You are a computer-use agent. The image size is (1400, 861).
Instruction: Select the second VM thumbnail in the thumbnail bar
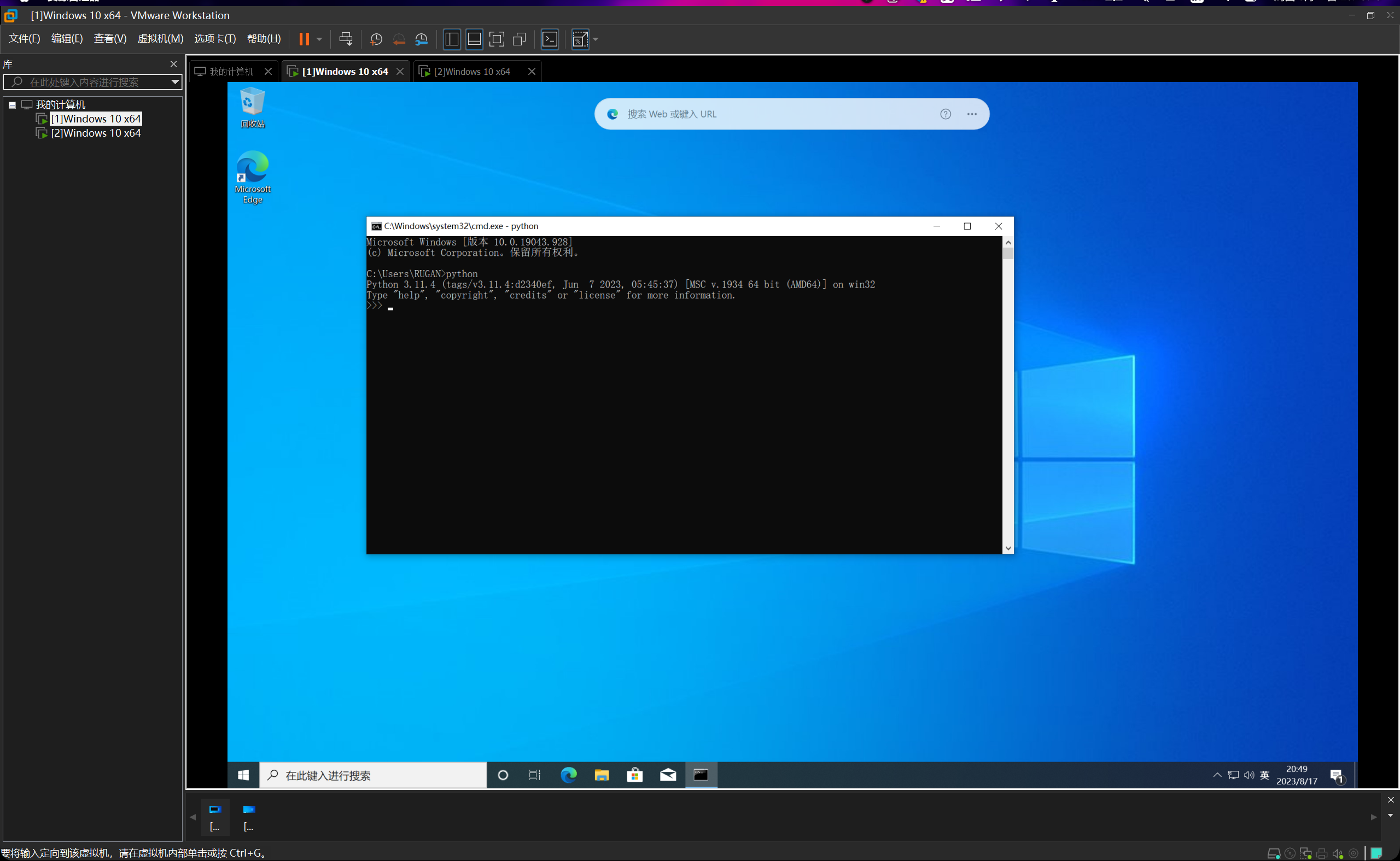[x=249, y=817]
